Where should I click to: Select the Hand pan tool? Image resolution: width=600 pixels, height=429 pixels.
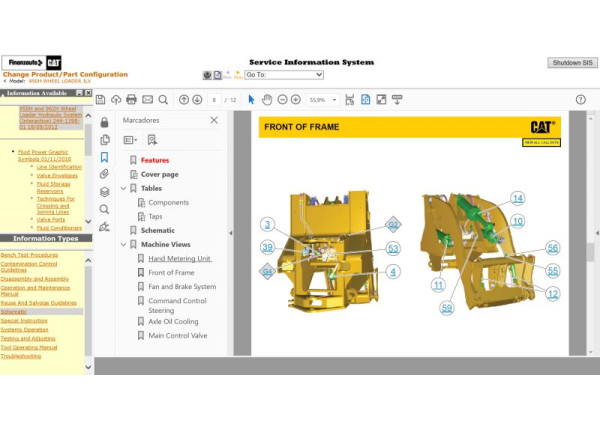[267, 100]
